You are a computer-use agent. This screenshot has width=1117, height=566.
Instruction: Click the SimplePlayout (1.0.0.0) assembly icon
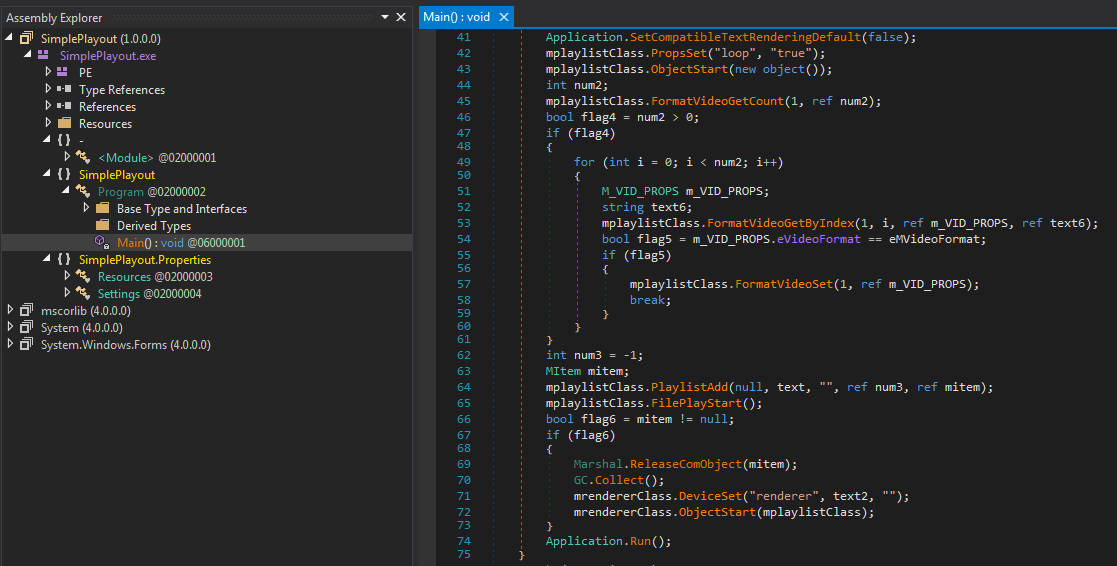click(27, 38)
